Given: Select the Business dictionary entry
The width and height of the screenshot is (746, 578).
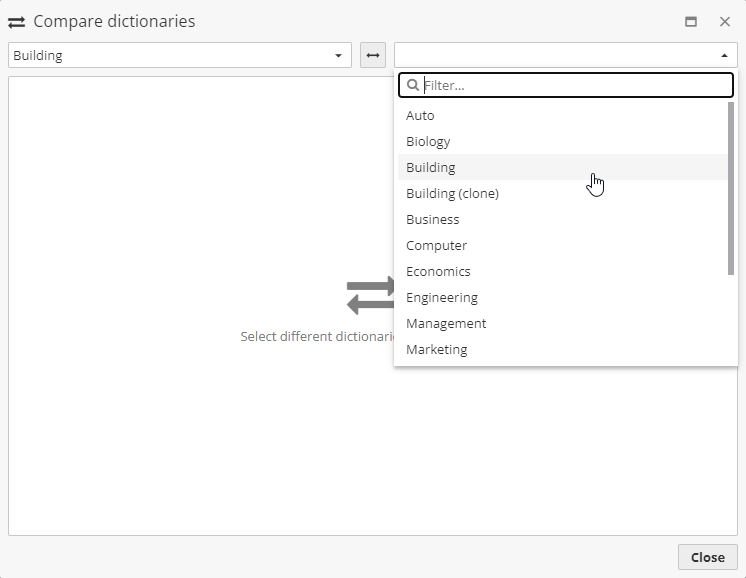Looking at the screenshot, I should 433,220.
